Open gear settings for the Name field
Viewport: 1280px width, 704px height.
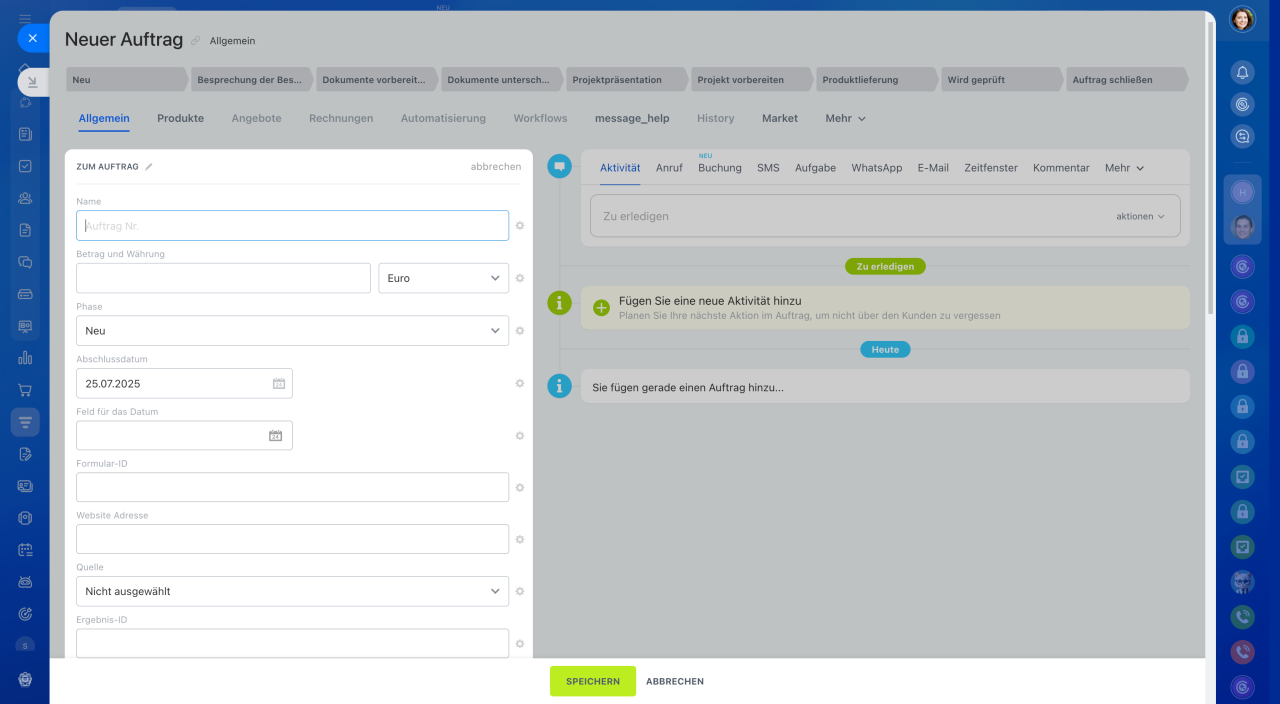click(520, 226)
